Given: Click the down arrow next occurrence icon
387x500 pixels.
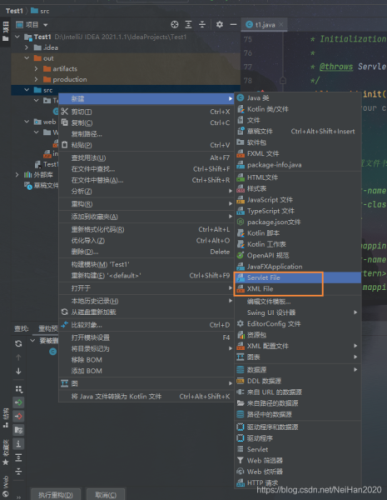Looking at the screenshot, I should point(19,371).
